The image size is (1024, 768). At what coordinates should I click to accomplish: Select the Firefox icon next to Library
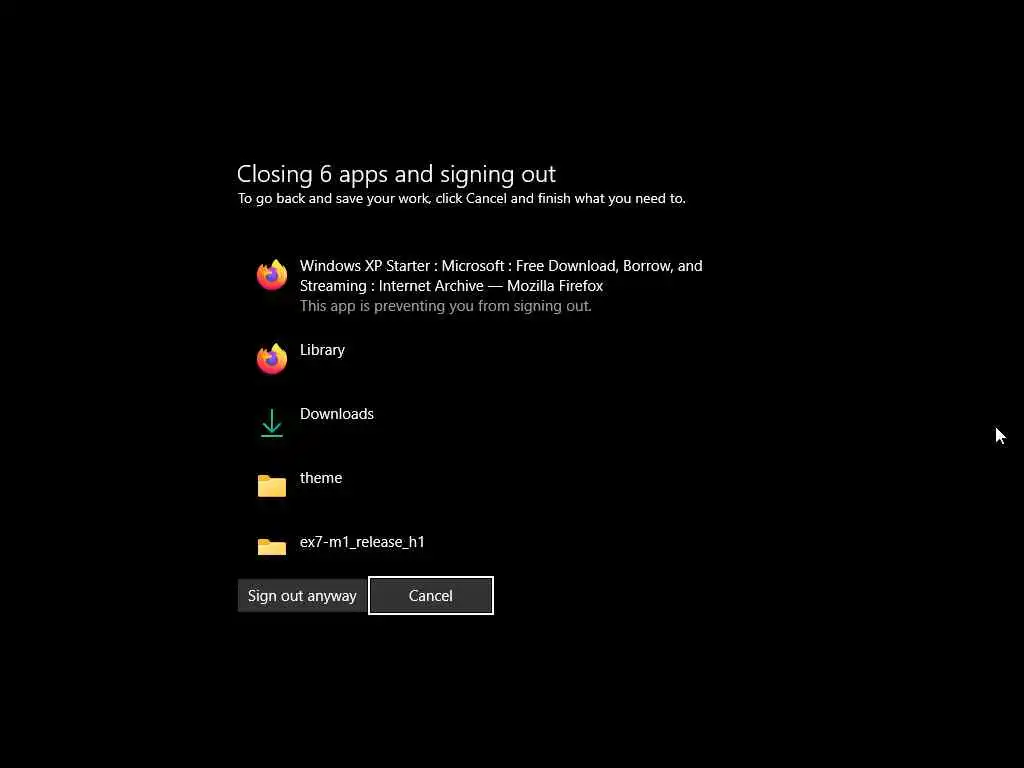pyautogui.click(x=272, y=359)
